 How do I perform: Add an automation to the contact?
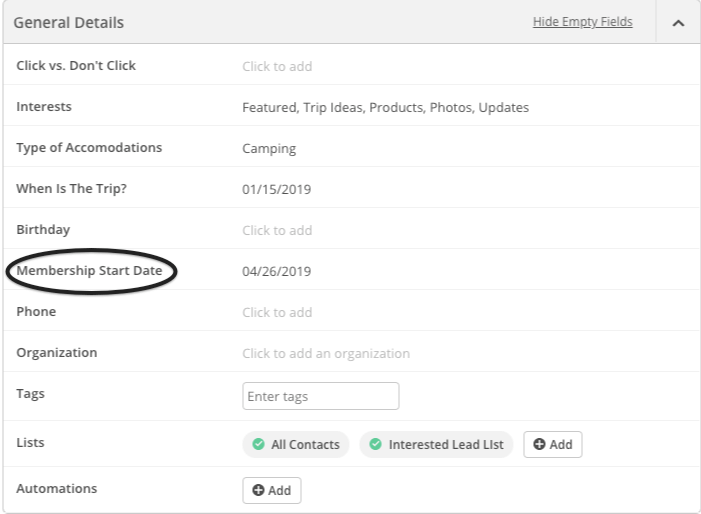[x=272, y=490]
